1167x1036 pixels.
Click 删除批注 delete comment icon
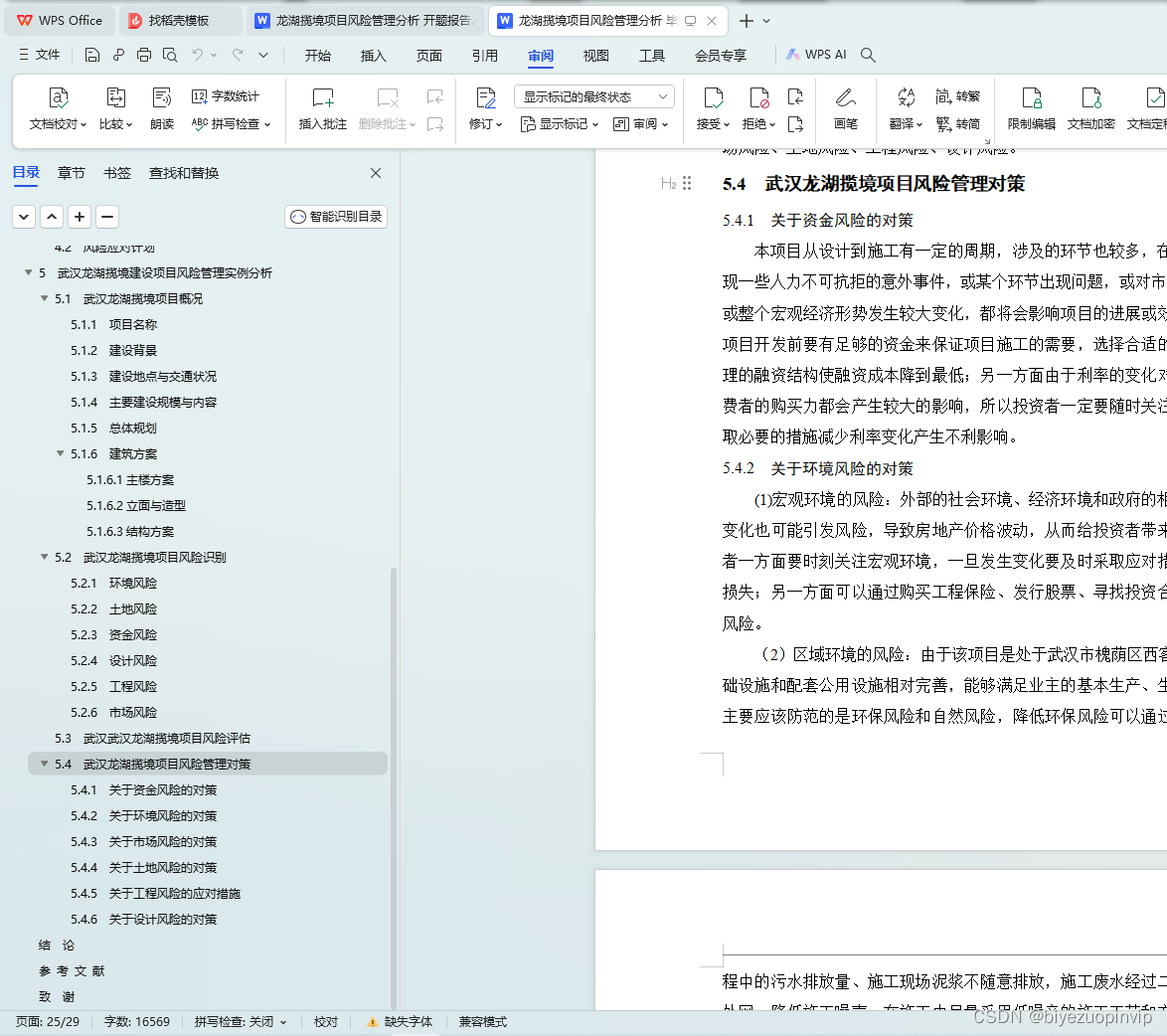[388, 108]
